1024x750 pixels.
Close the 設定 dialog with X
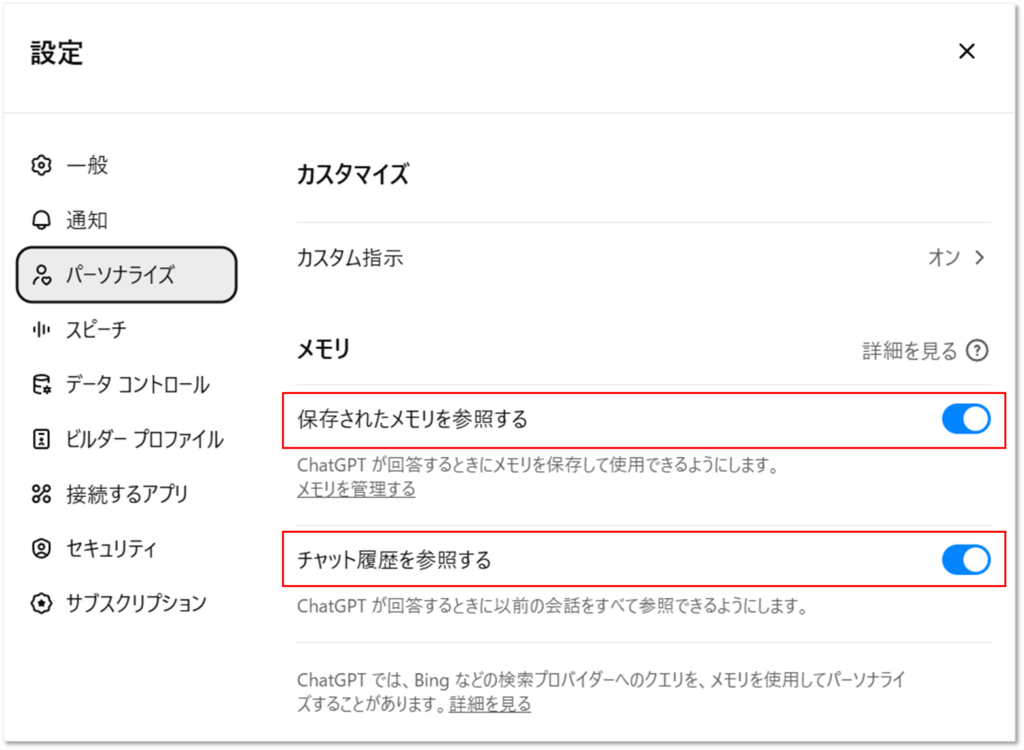point(966,52)
